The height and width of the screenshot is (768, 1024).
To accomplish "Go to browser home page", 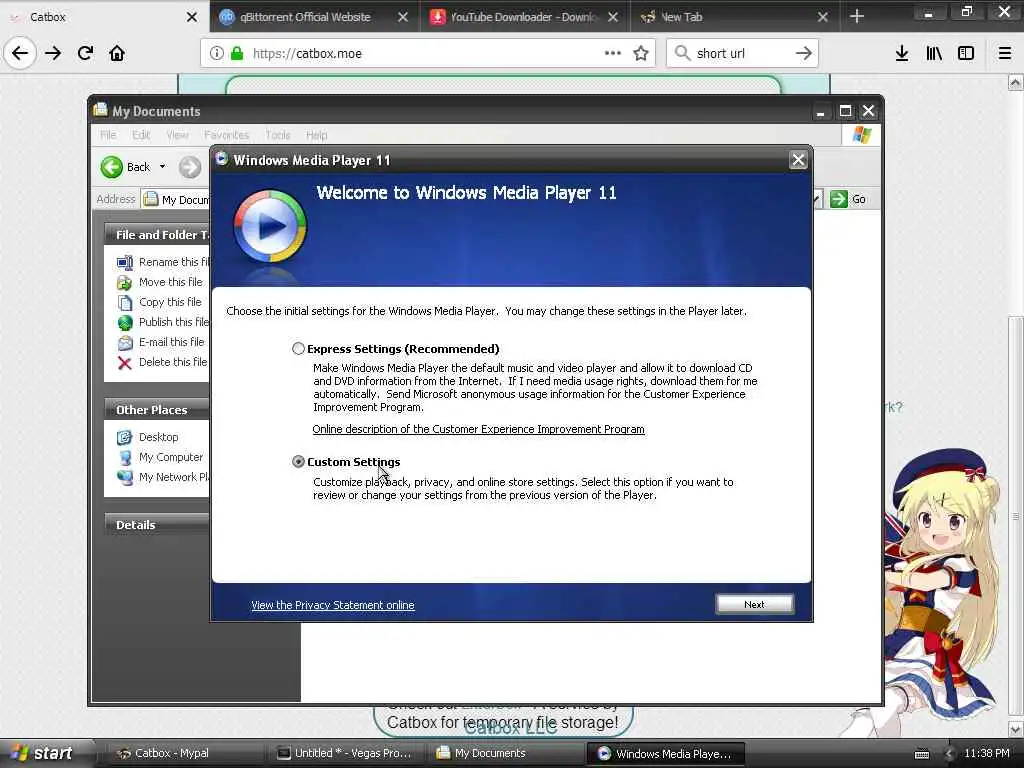I will [x=117, y=54].
